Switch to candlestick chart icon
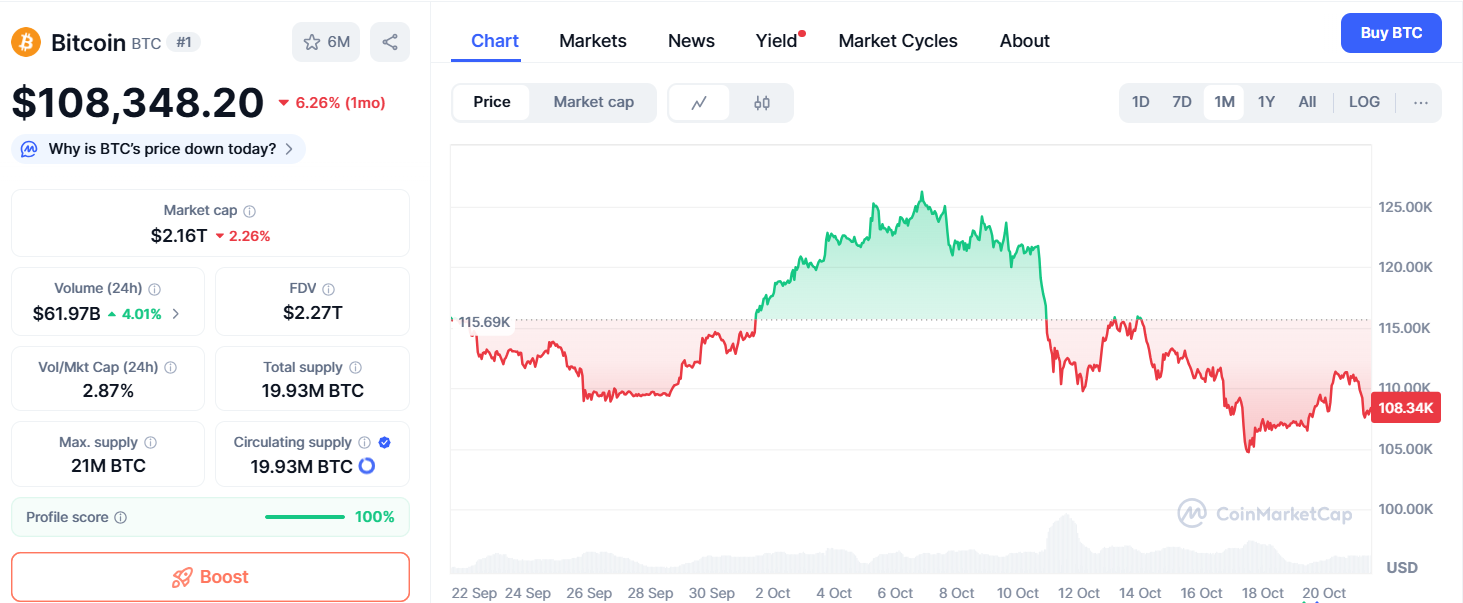 pos(762,102)
